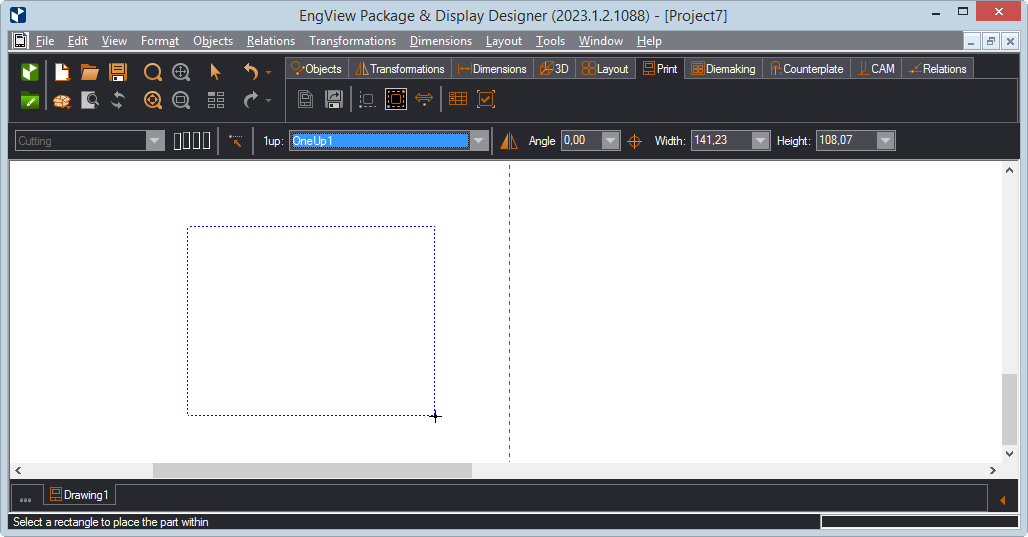This screenshot has height=537, width=1028.
Task: Undo the last action
Action: point(251,71)
